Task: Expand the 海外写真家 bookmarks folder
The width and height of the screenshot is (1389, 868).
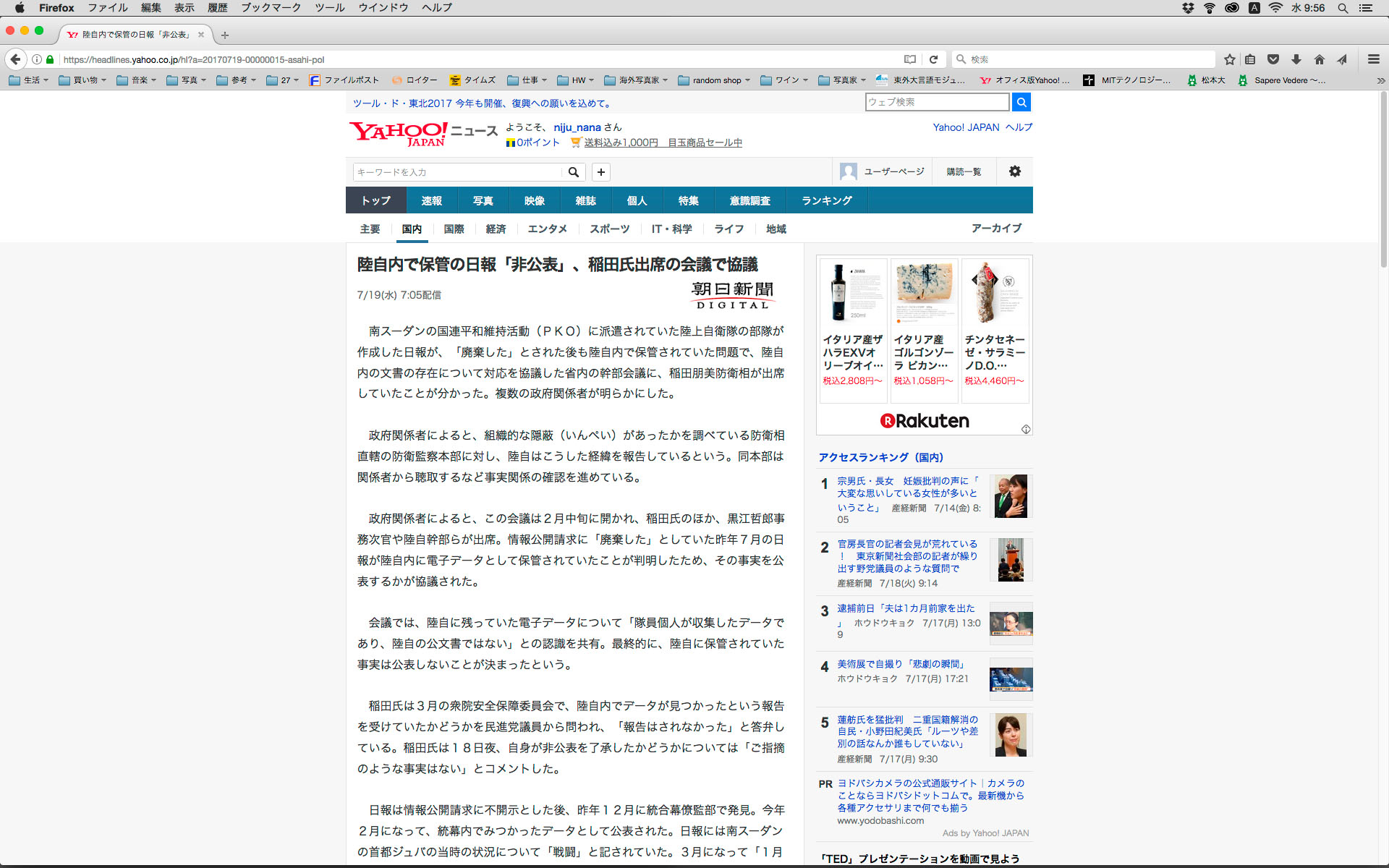Action: click(636, 80)
